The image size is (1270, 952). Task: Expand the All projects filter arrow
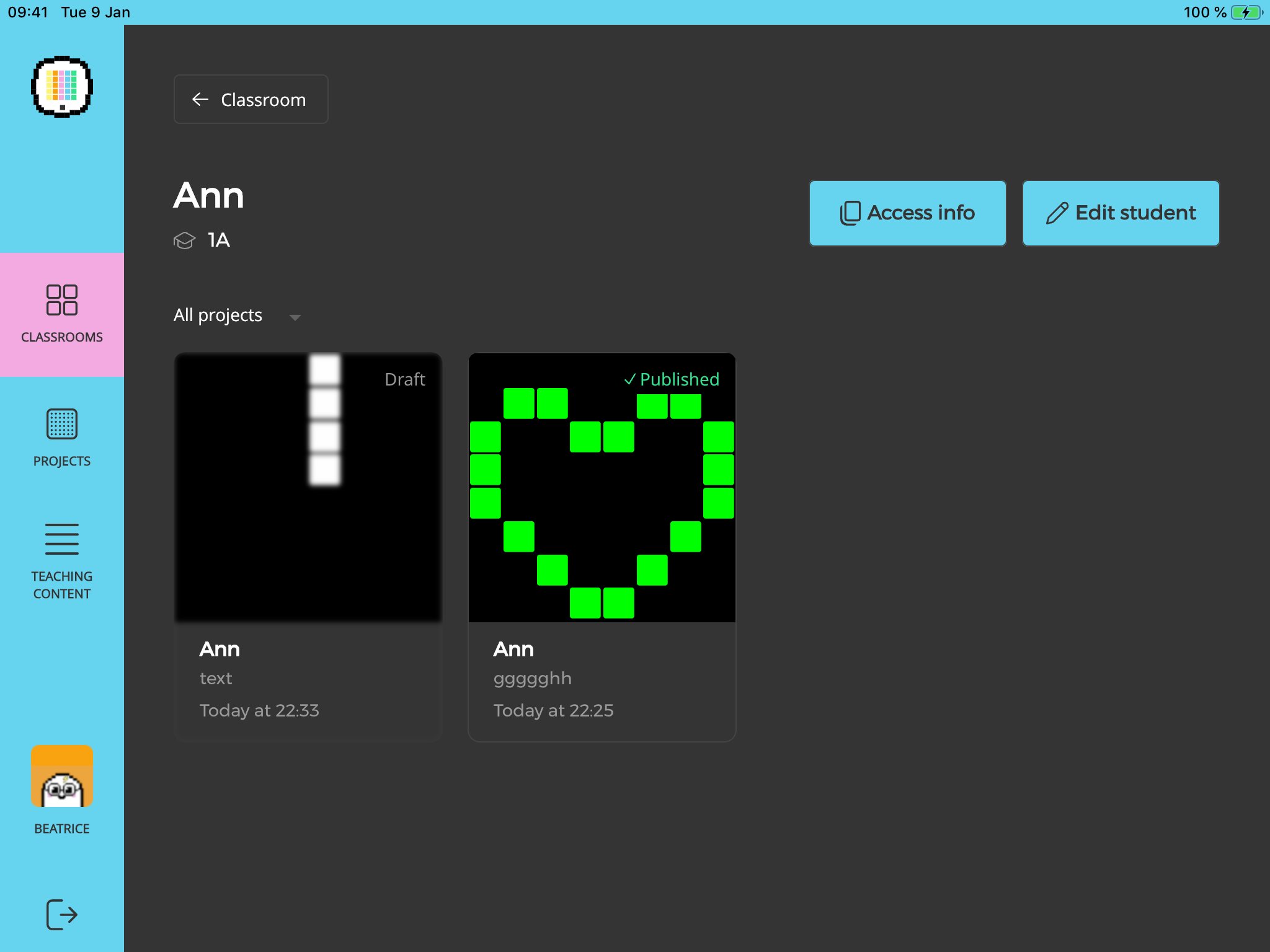(295, 317)
